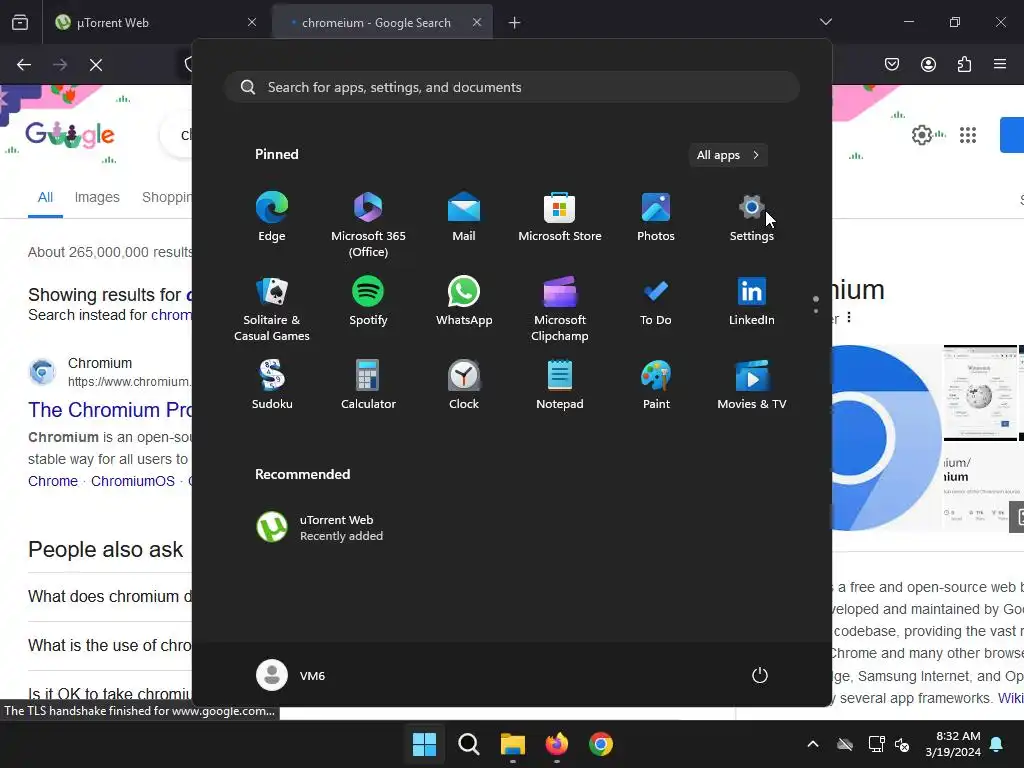Expand the All apps list
The width and height of the screenshot is (1024, 768).
coord(728,155)
